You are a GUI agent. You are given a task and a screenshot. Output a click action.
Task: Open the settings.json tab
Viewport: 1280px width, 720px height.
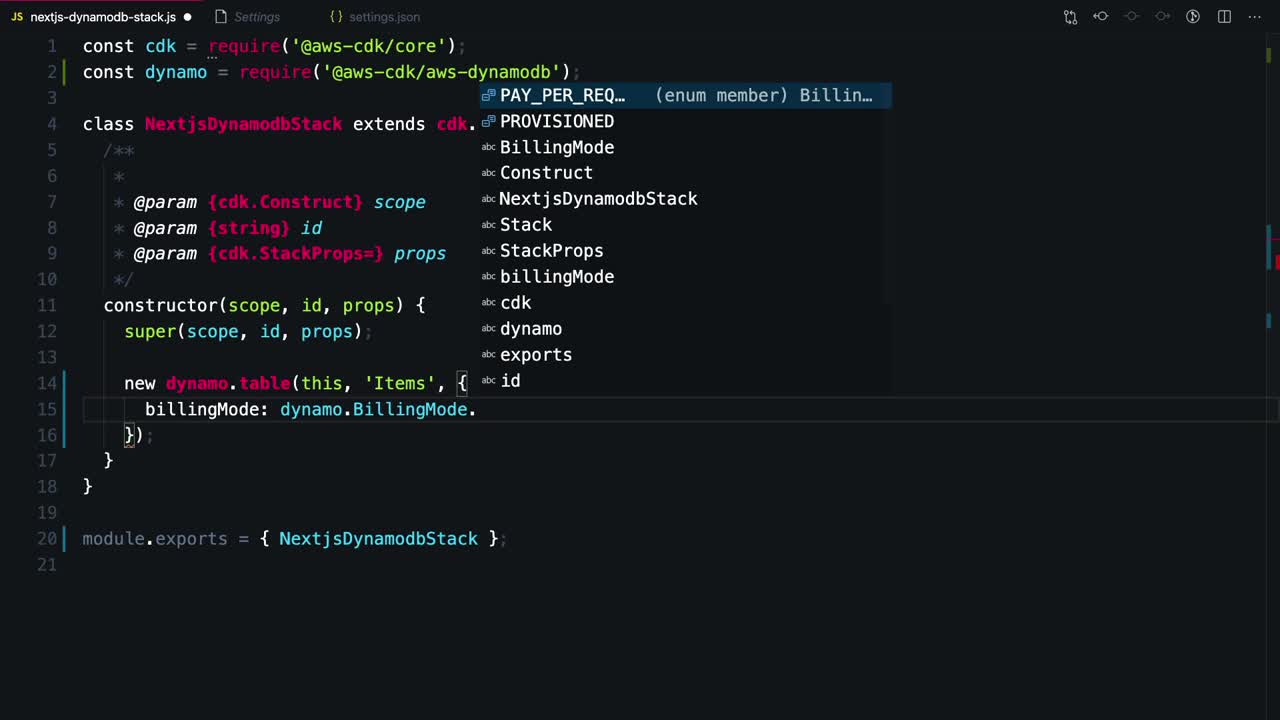coord(384,17)
